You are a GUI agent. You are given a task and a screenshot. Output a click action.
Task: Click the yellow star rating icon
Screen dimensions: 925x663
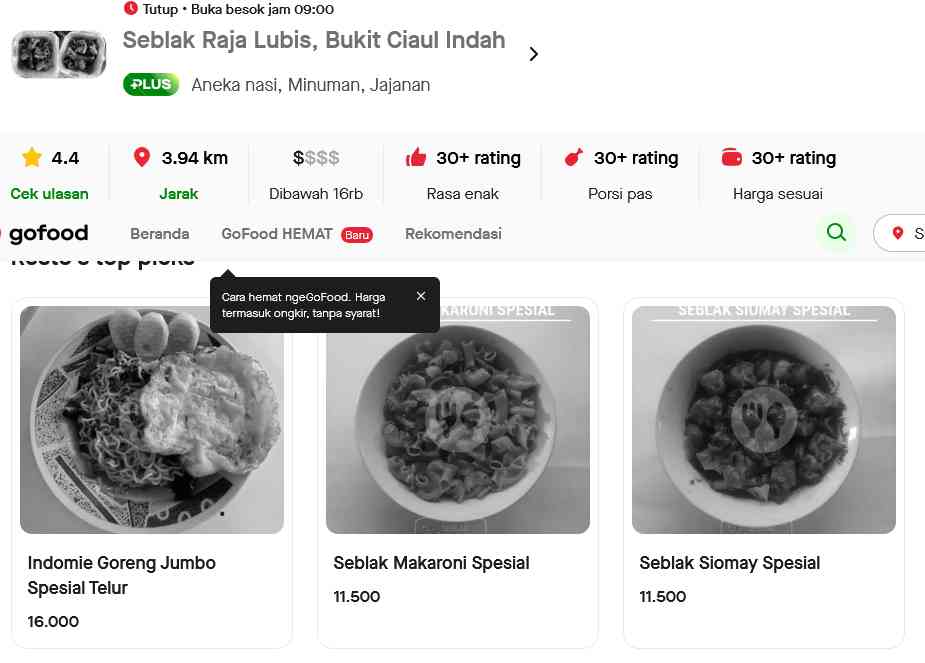click(x=32, y=158)
